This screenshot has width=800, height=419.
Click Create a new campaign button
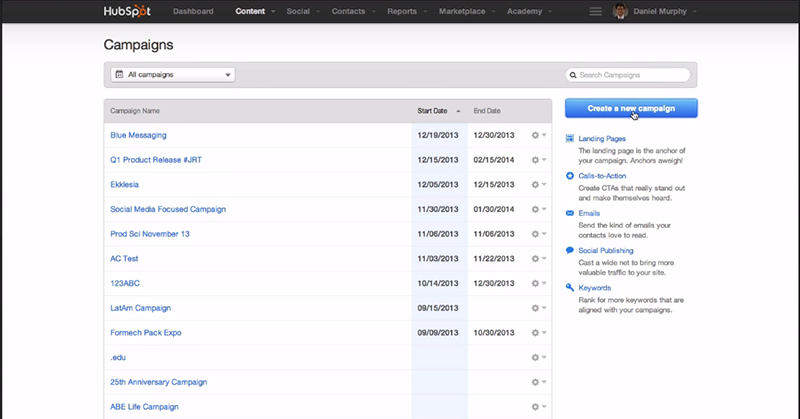(x=631, y=108)
